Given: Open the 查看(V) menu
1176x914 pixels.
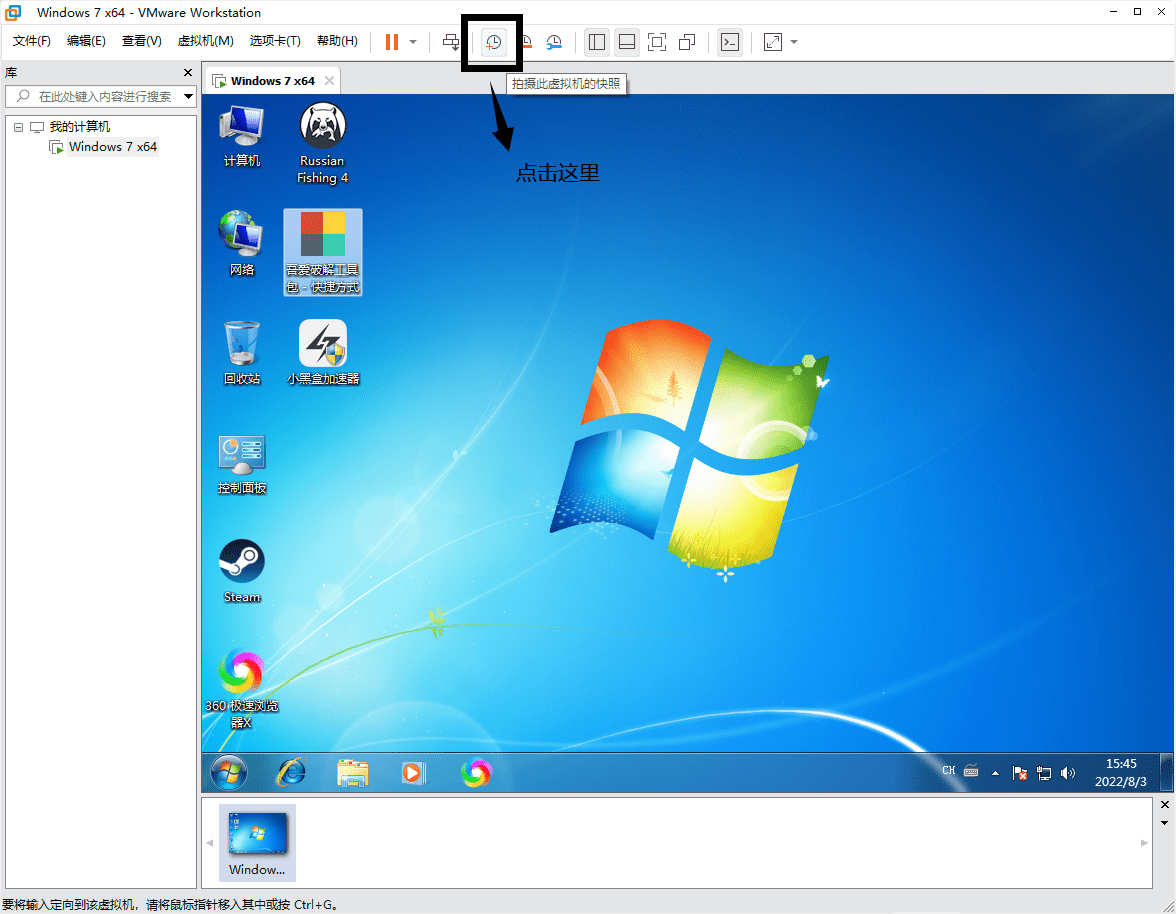Looking at the screenshot, I should (x=141, y=40).
